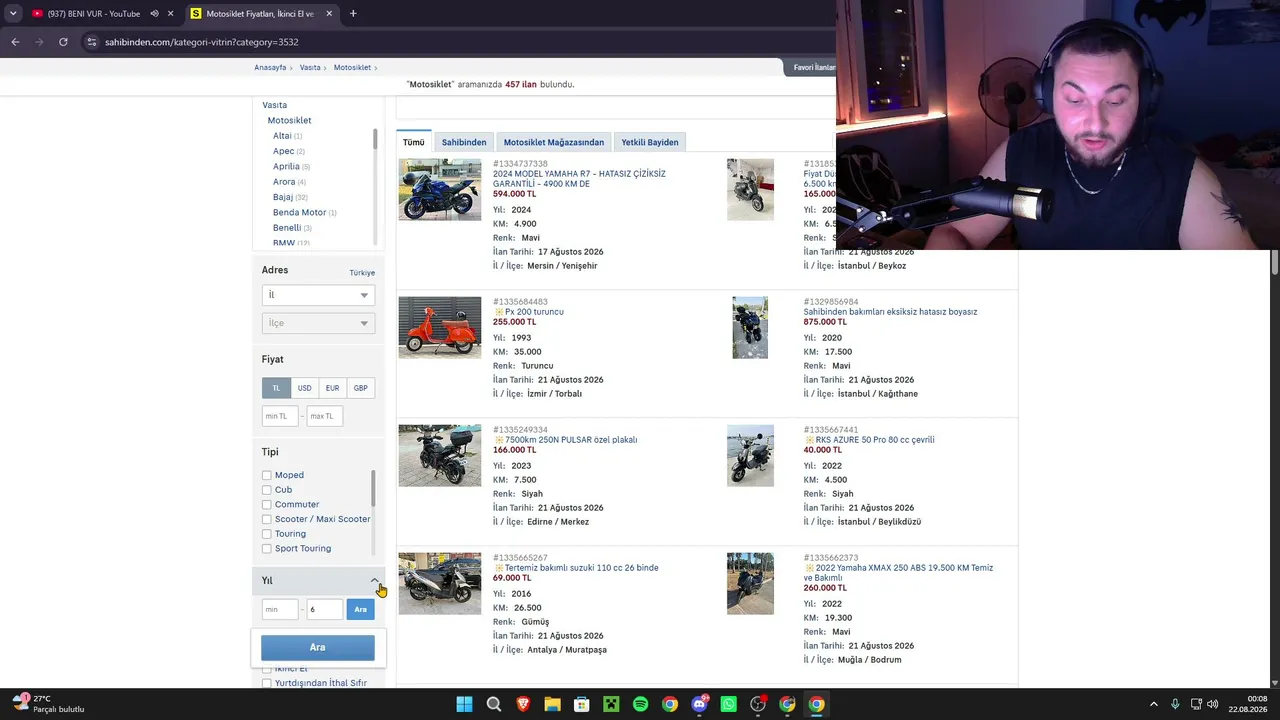The image size is (1280, 720).
Task: Open the 7500km 250N PULSAR listing link
Action: click(x=571, y=440)
